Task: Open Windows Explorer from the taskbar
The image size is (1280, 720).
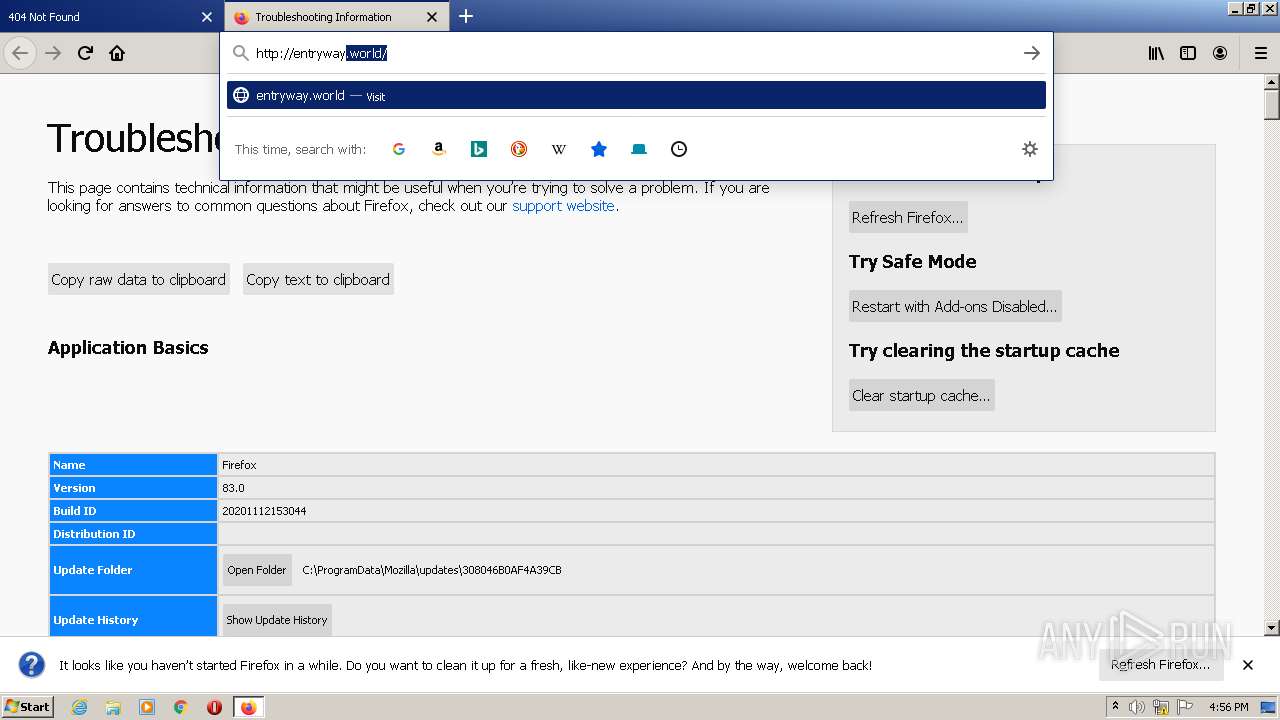Action: [113, 707]
